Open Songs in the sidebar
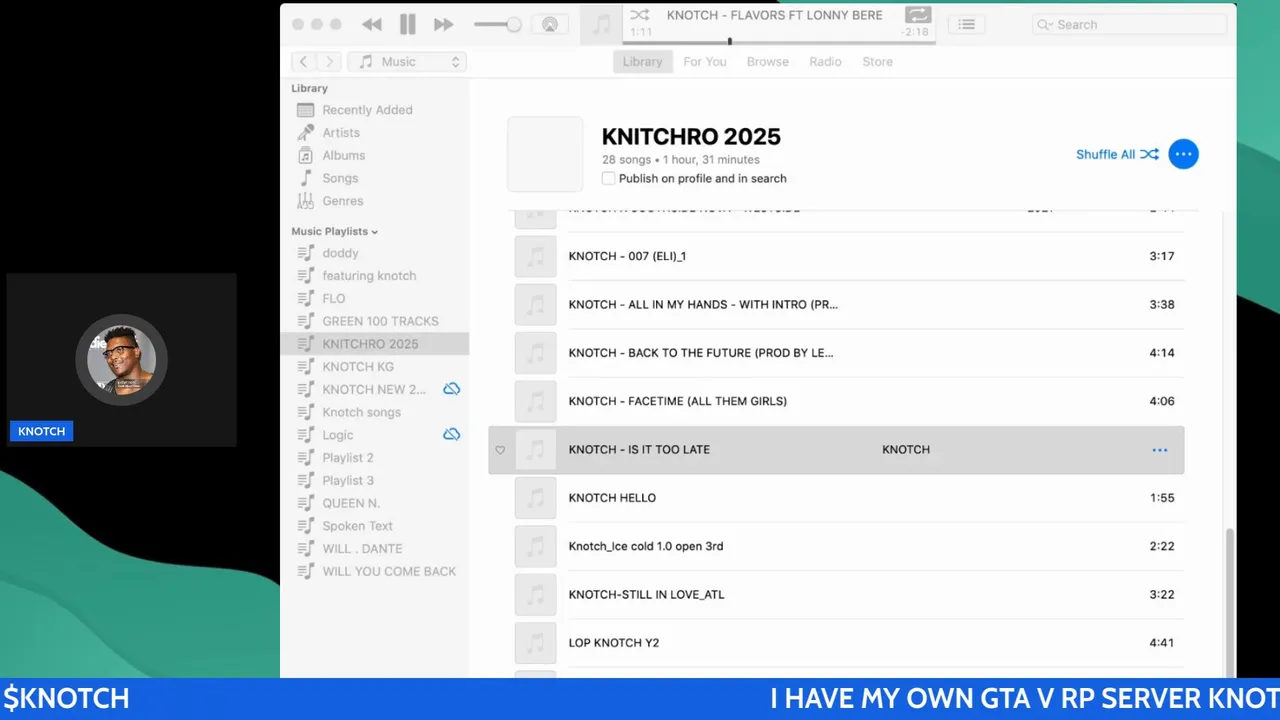 click(340, 178)
